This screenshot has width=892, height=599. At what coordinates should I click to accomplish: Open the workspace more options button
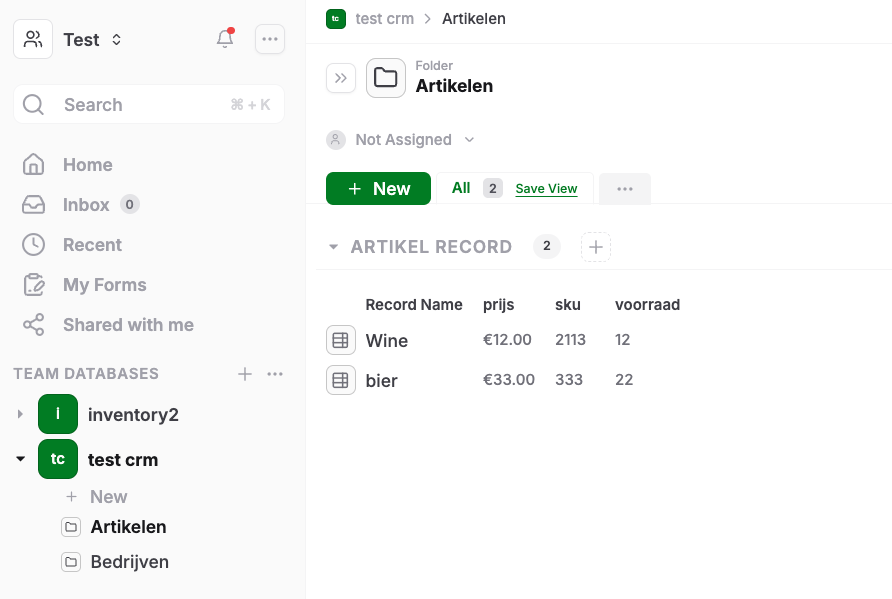click(x=270, y=39)
